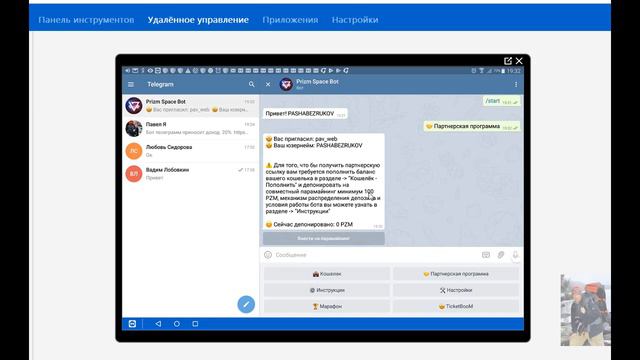Click the Telegram title text
The width and height of the screenshot is (640, 360).
tap(160, 84)
